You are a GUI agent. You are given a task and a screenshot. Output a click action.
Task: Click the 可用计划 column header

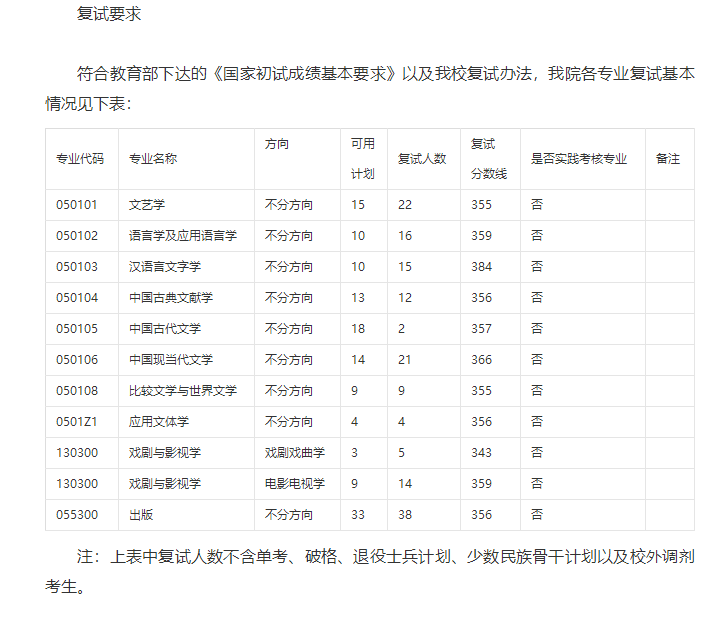pos(362,158)
